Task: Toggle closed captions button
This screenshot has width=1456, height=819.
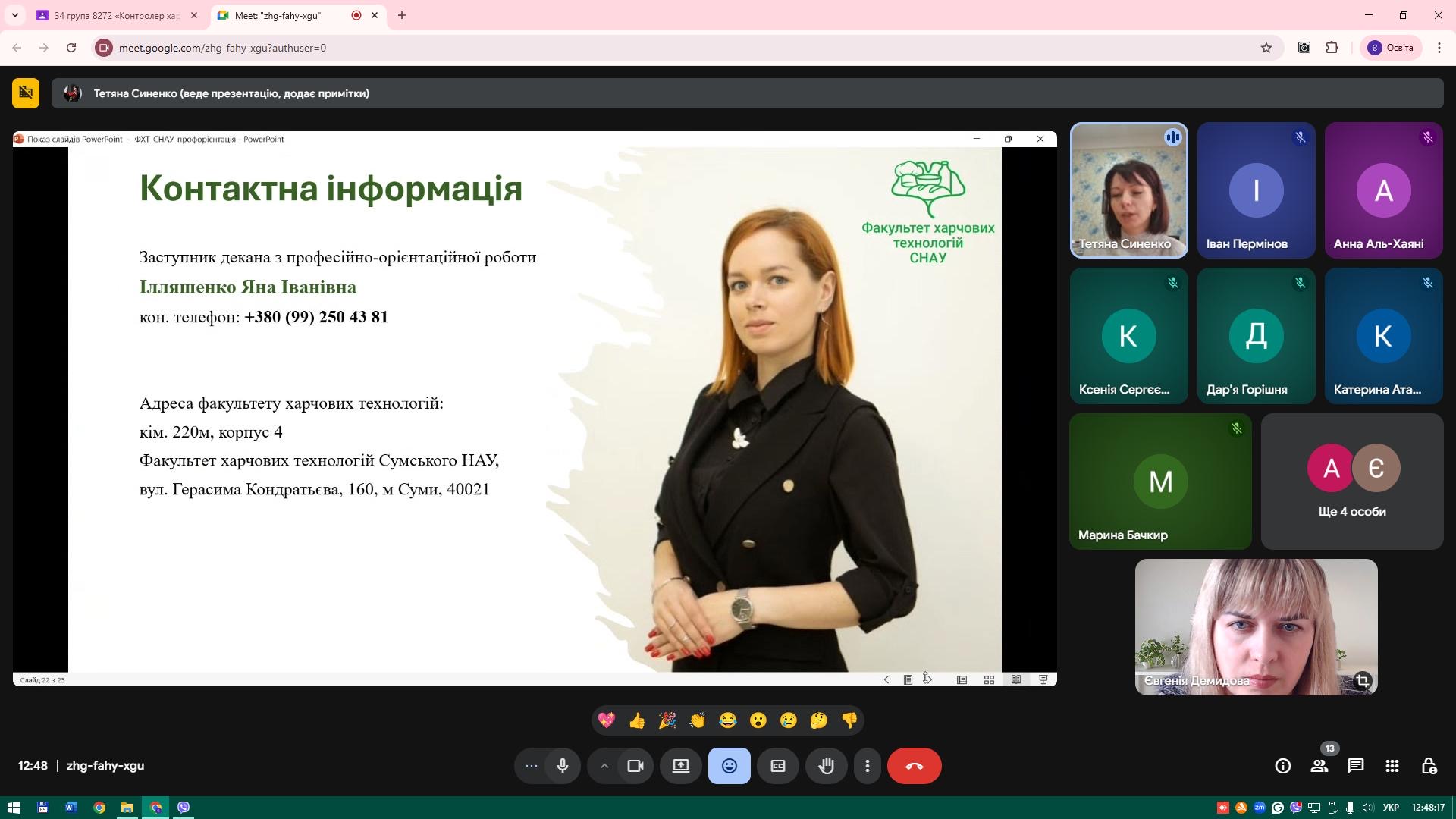Action: click(777, 766)
